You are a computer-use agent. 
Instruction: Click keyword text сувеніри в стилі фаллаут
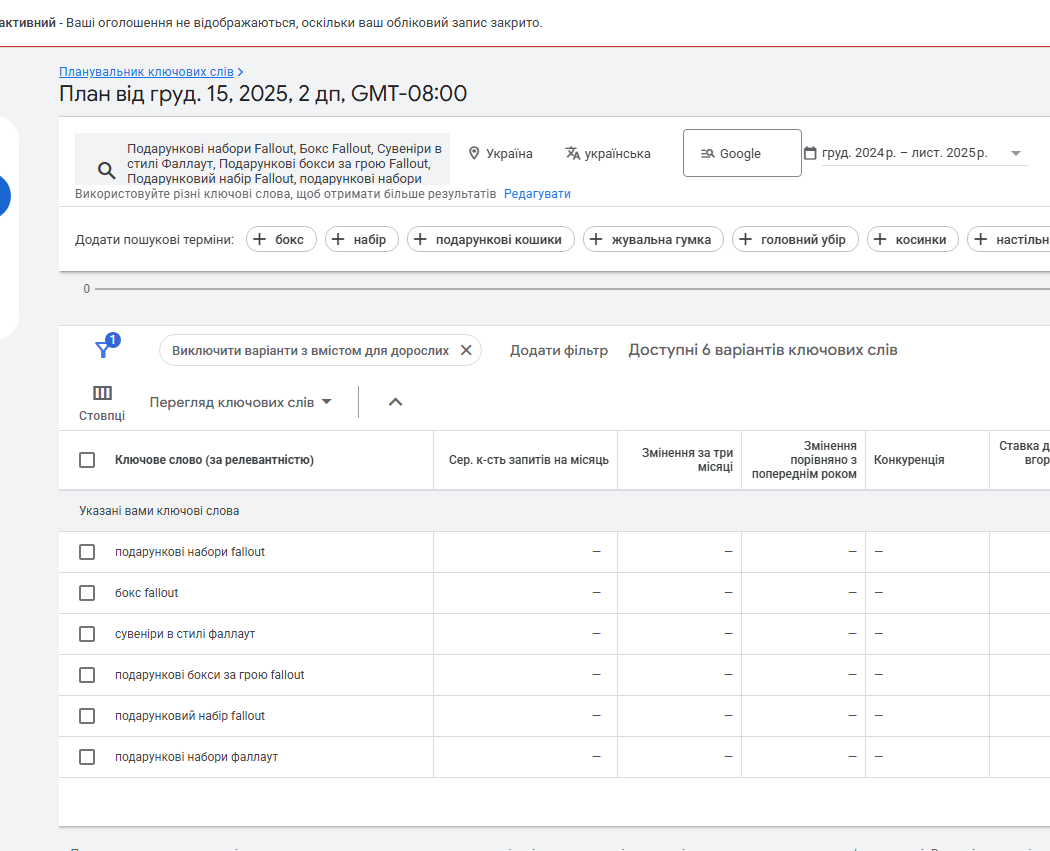click(185, 633)
